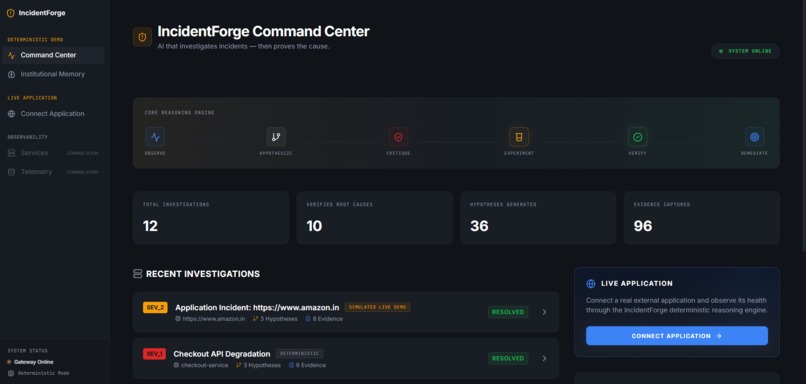Viewport: 806px width, 384px height.
Task: Select the Critique shield icon
Action: (x=398, y=137)
